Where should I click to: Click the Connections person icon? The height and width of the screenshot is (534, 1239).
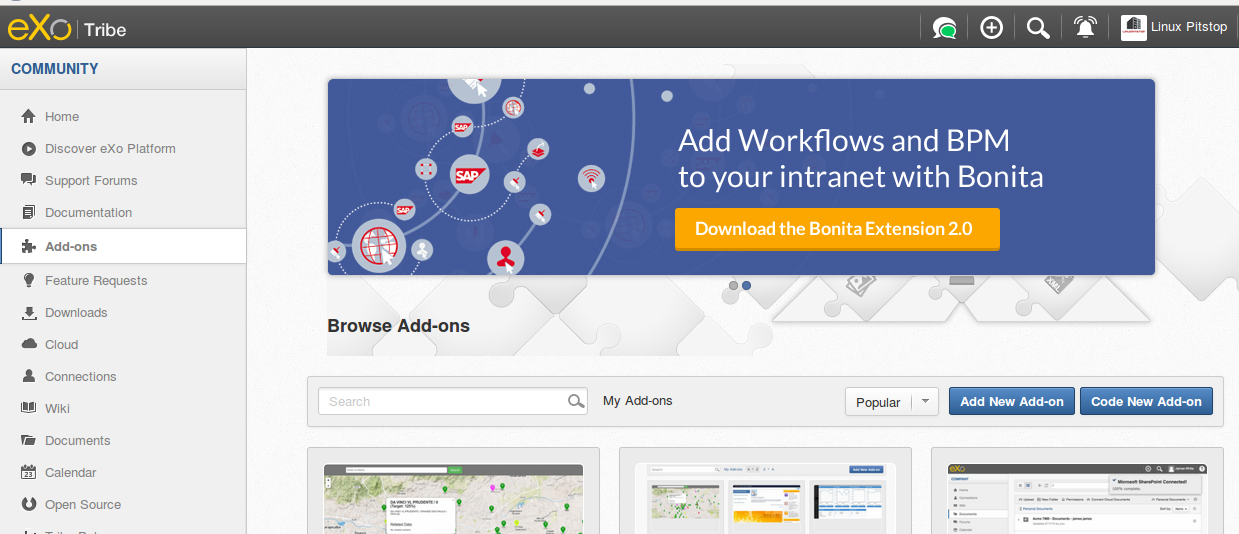coord(28,376)
